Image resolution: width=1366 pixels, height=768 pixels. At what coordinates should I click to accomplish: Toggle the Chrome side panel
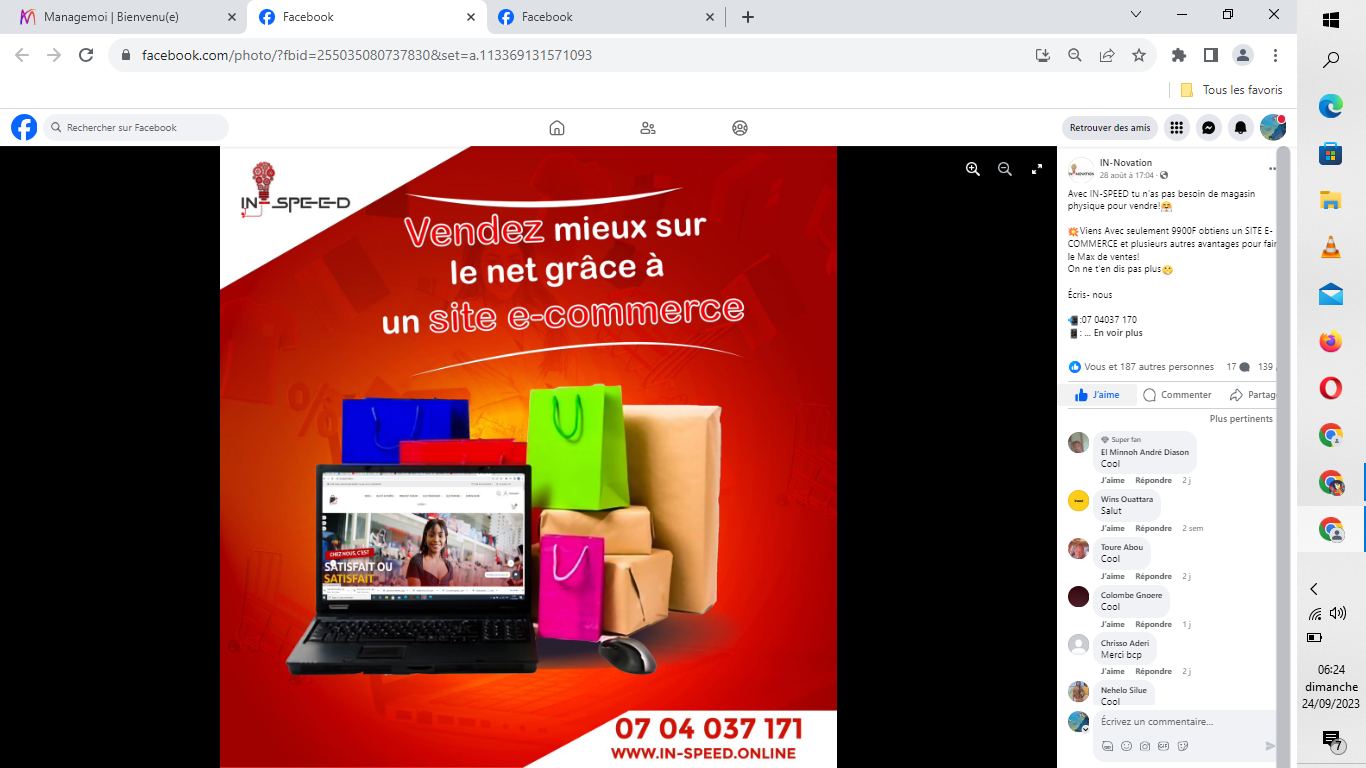(x=1210, y=56)
